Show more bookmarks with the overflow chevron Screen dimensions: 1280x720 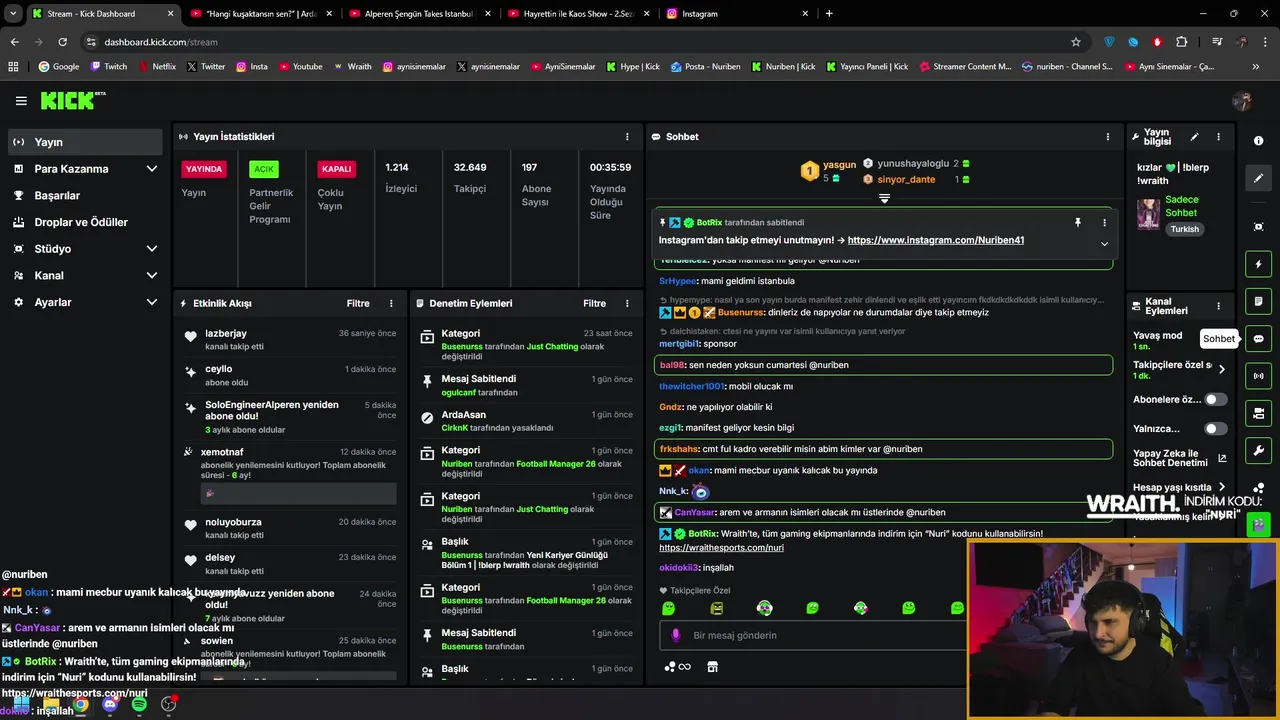(1256, 67)
